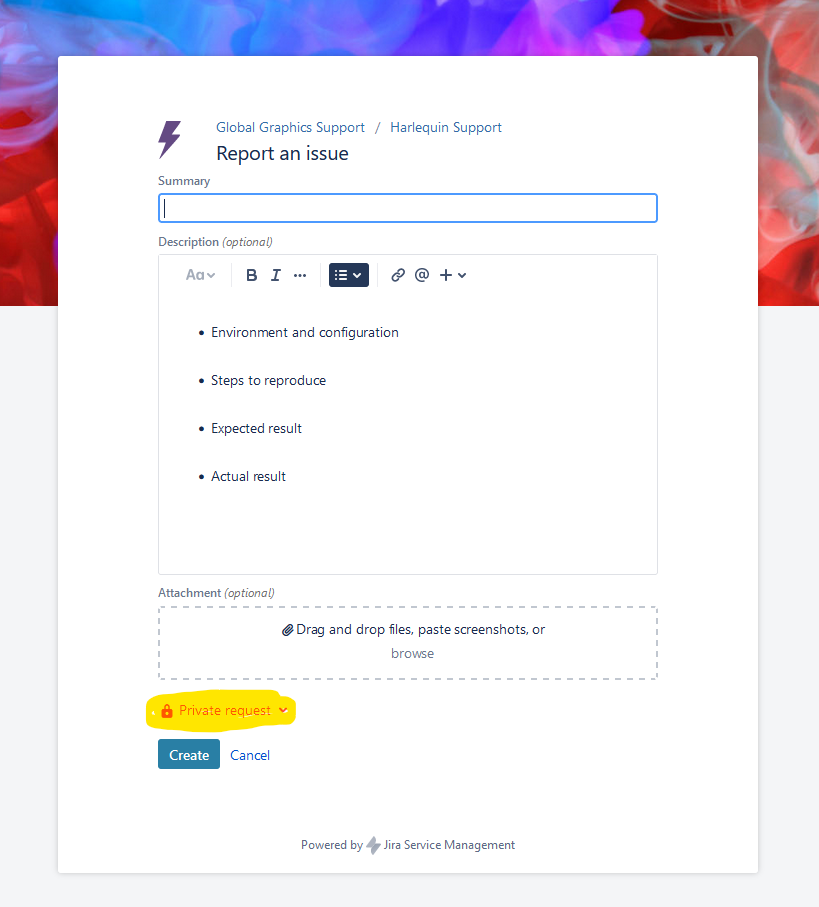Click the purple lightning bolt portal logo
This screenshot has height=907, width=819.
170,139
